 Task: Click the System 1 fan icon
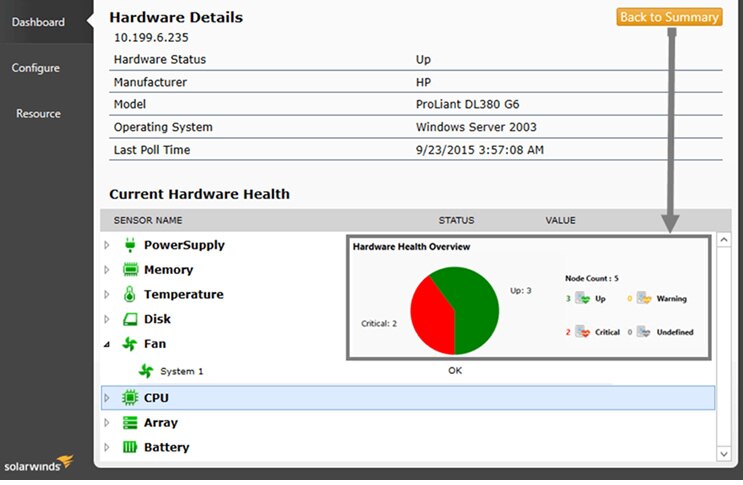146,371
